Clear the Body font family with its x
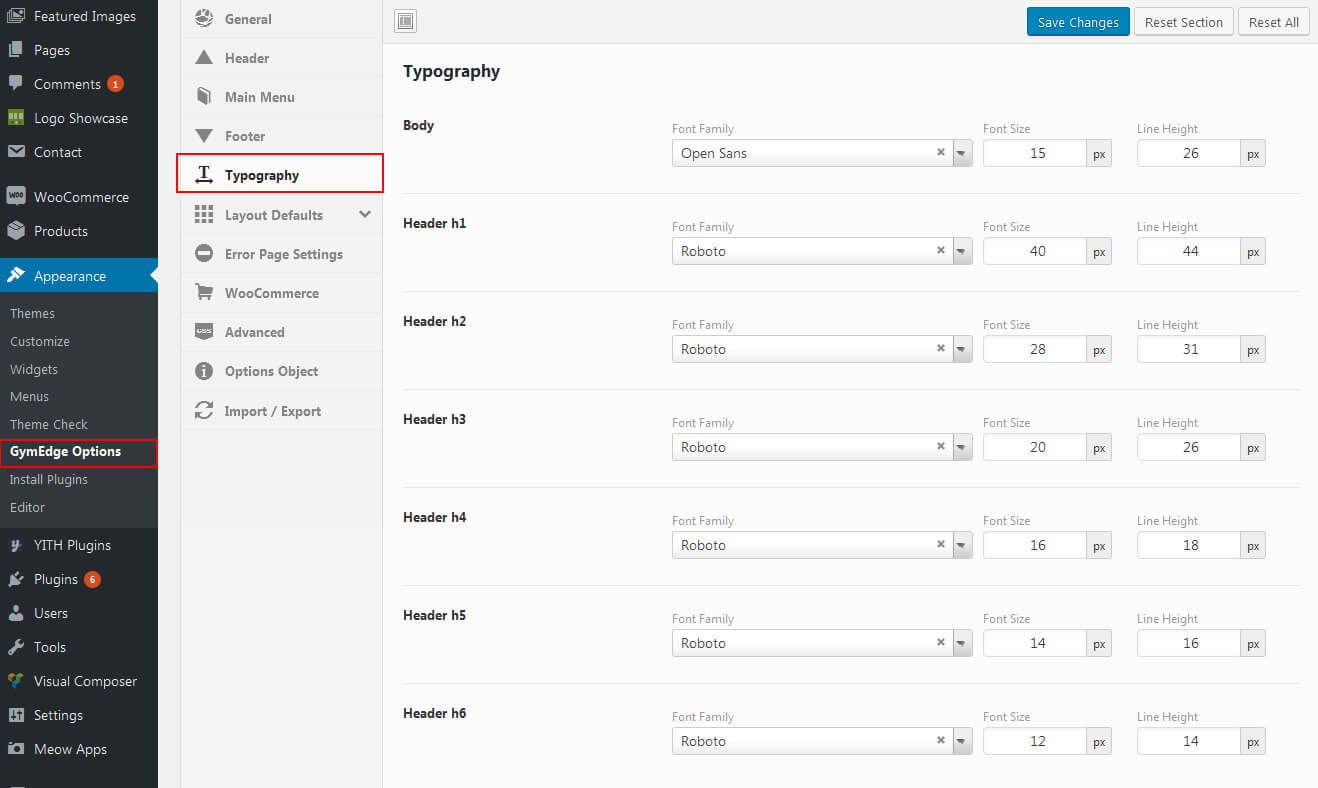The width and height of the screenshot is (1318, 788). pos(940,153)
